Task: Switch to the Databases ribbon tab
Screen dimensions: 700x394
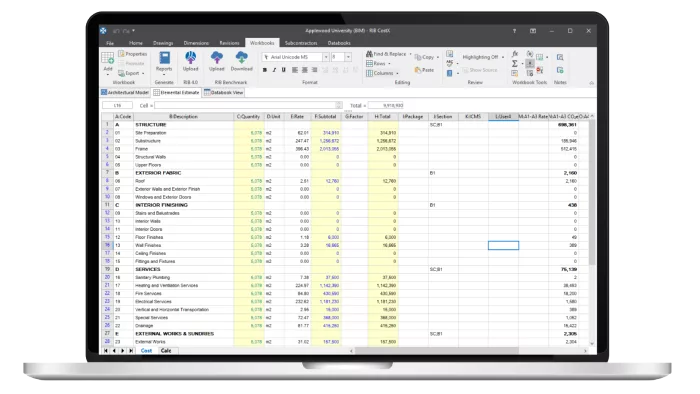Action: [339, 43]
